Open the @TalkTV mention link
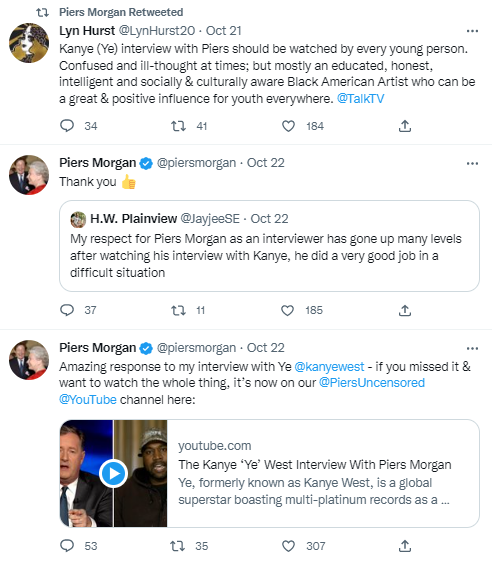Viewport: 492px width, 562px height. click(360, 99)
